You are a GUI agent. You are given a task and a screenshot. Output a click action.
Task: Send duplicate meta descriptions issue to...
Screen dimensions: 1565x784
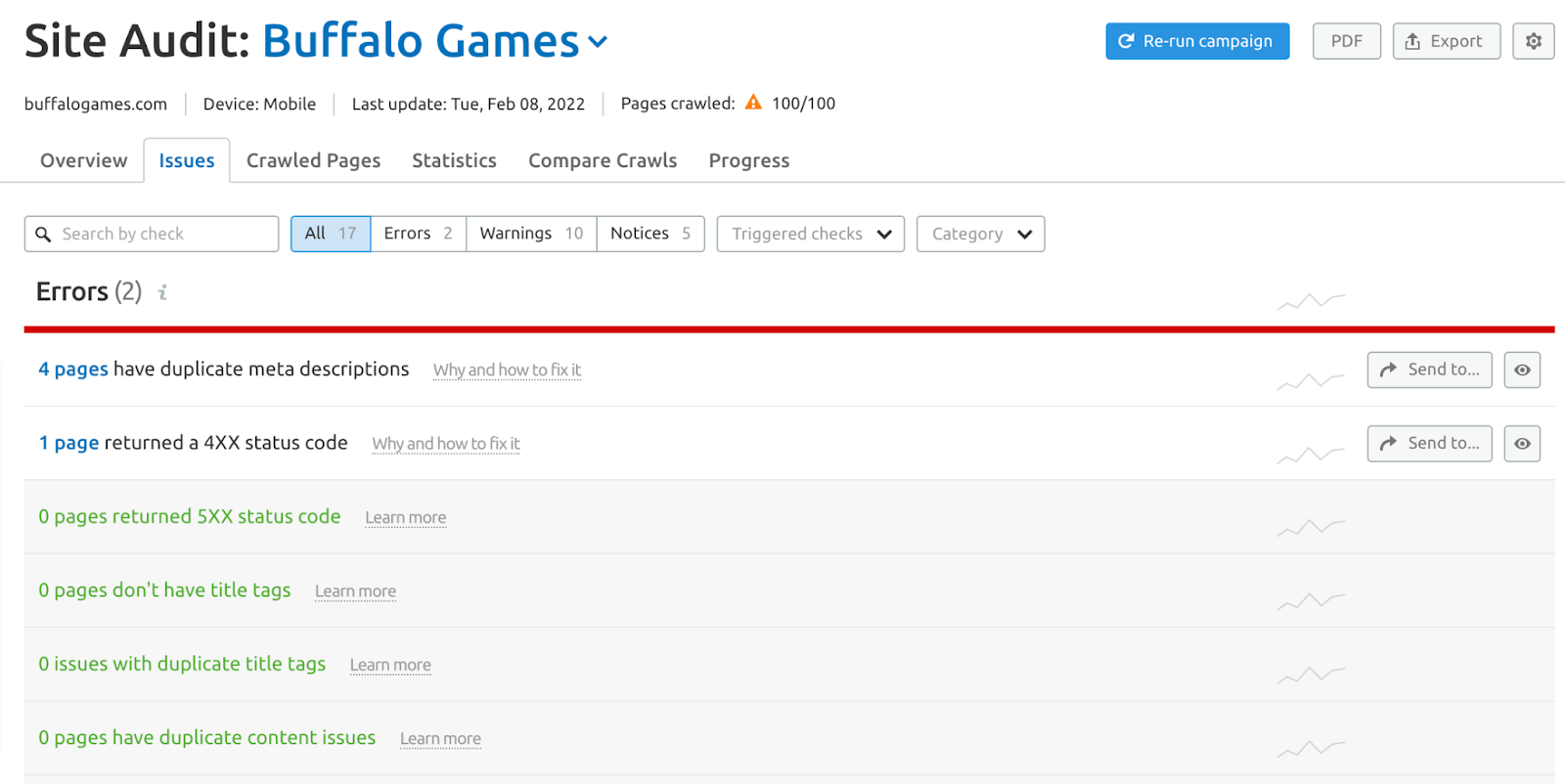tap(1429, 370)
